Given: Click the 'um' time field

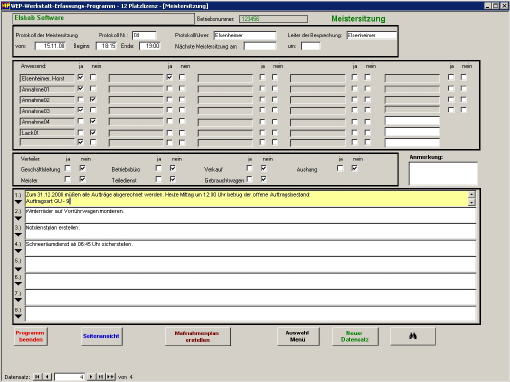Looking at the screenshot, I should [x=310, y=46].
